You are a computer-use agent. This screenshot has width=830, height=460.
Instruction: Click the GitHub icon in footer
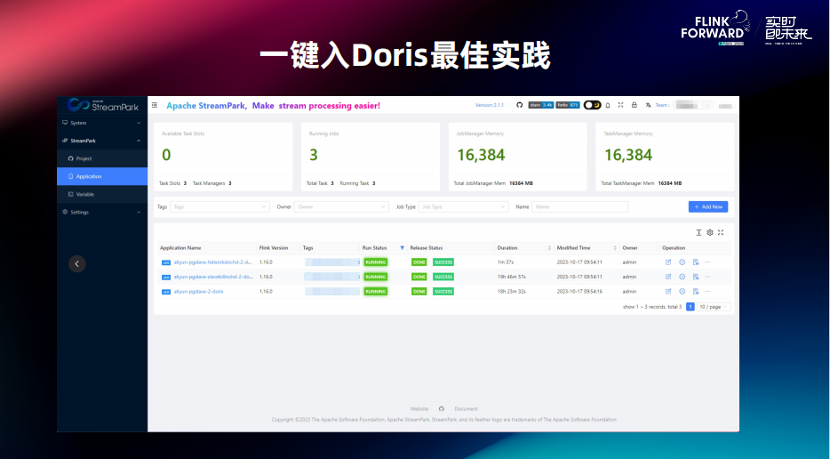[441, 409]
